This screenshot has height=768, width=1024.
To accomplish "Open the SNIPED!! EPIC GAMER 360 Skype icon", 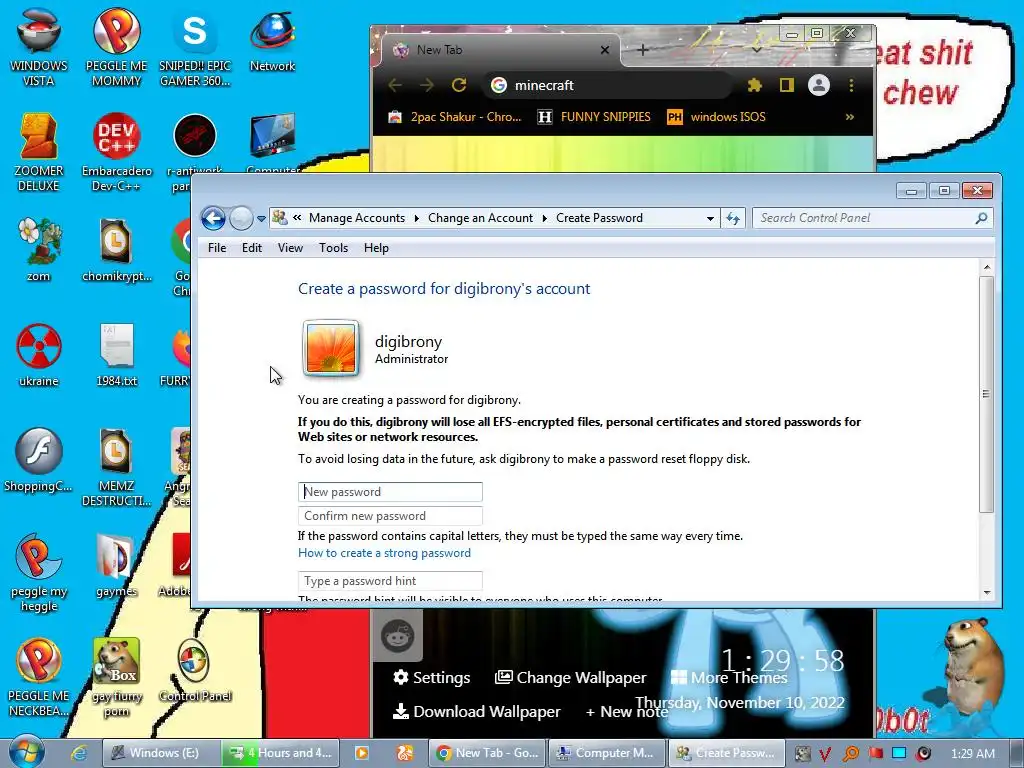I will [195, 47].
